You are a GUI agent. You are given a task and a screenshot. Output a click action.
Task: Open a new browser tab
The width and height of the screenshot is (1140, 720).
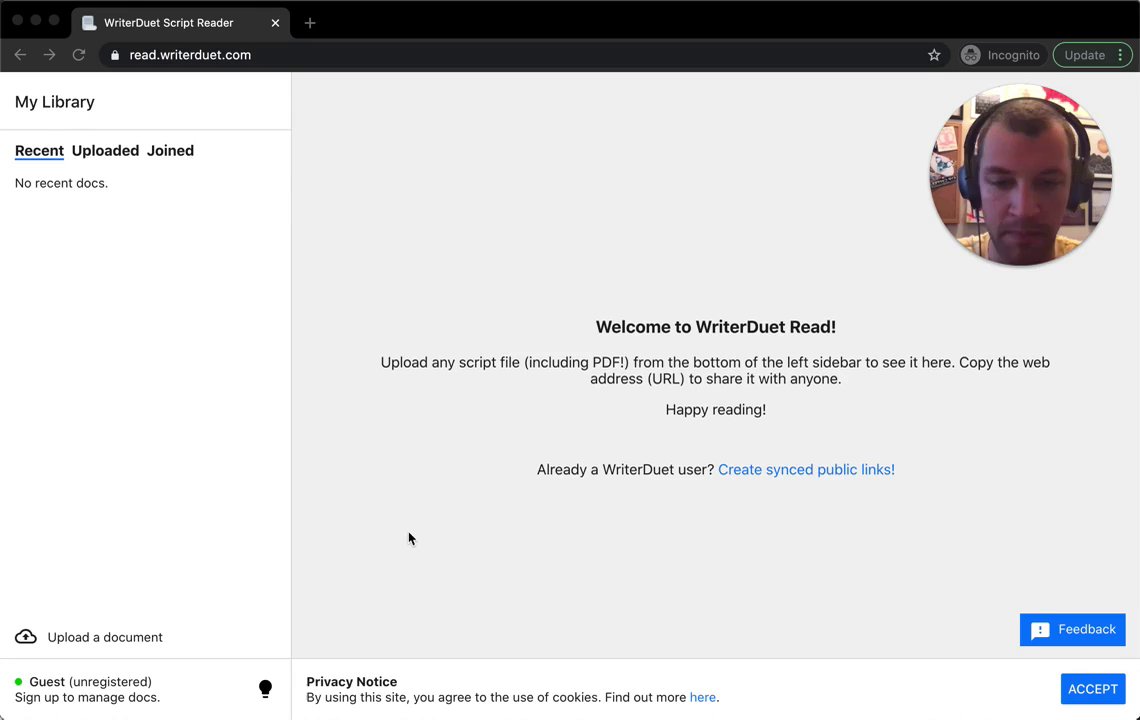click(310, 23)
